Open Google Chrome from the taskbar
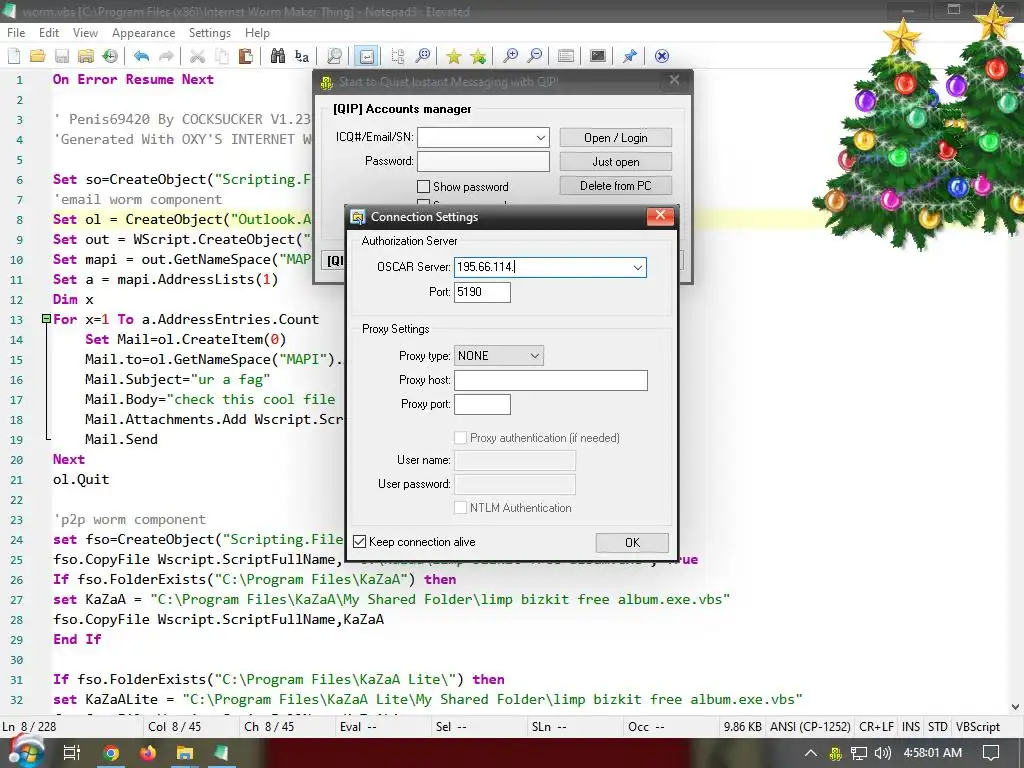This screenshot has height=768, width=1024. tap(111, 754)
